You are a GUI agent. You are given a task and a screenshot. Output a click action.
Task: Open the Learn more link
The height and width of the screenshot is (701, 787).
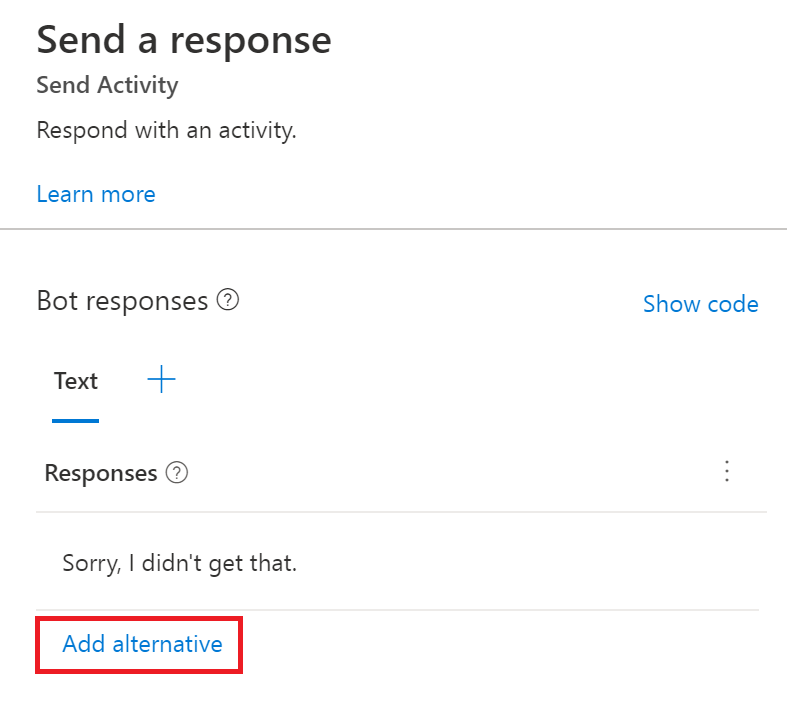coord(96,194)
